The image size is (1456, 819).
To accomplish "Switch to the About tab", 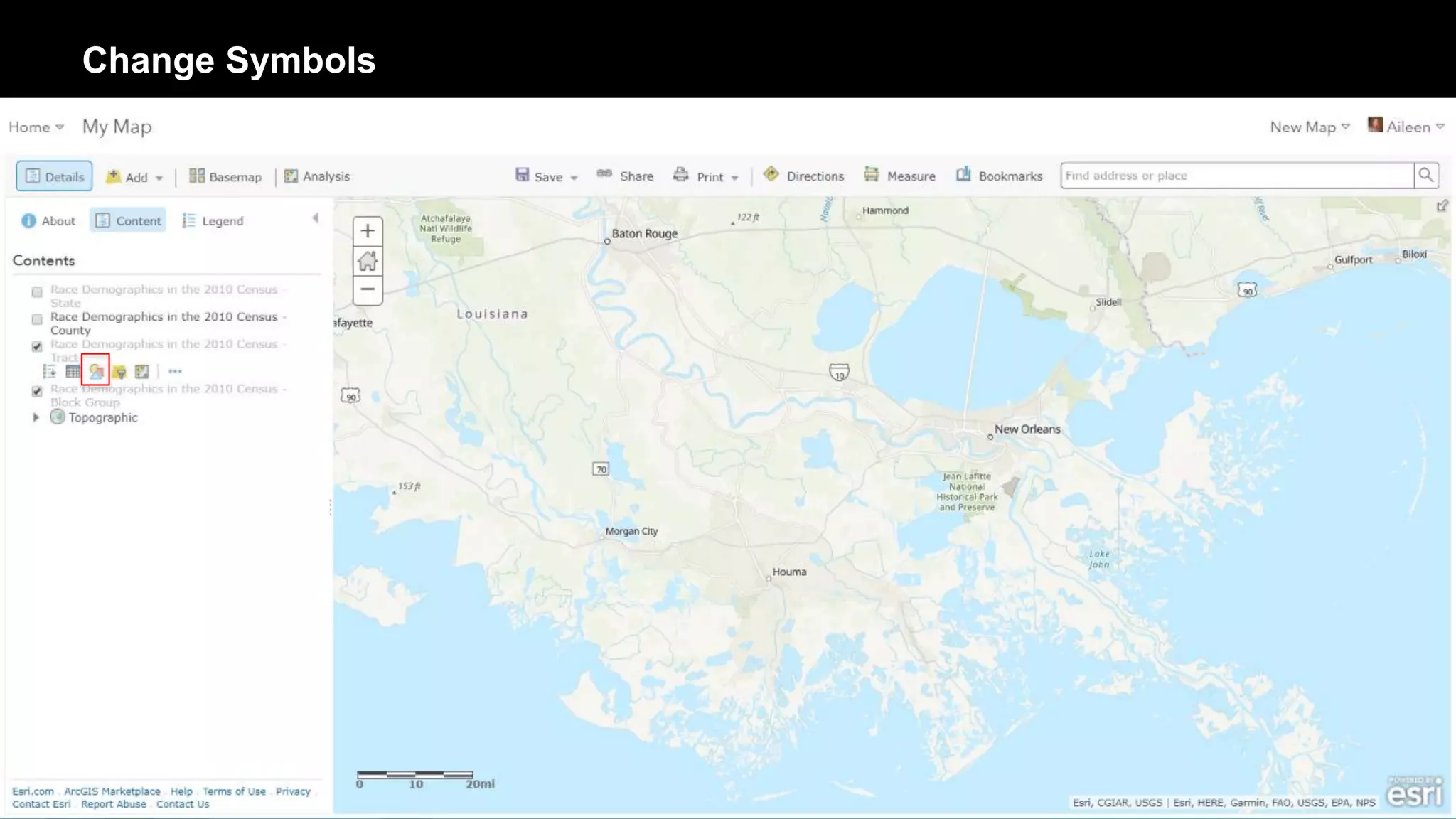I will pyautogui.click(x=48, y=221).
